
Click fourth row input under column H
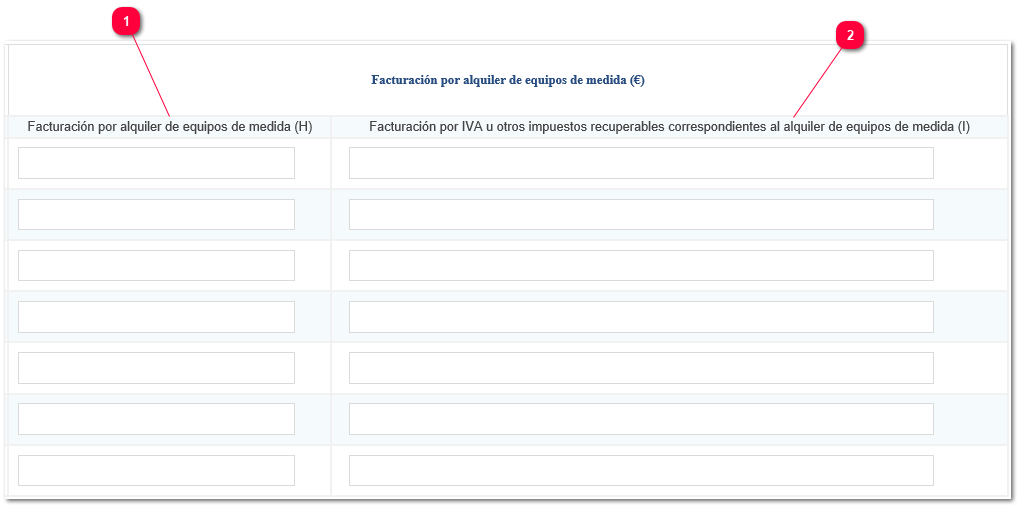(156, 317)
